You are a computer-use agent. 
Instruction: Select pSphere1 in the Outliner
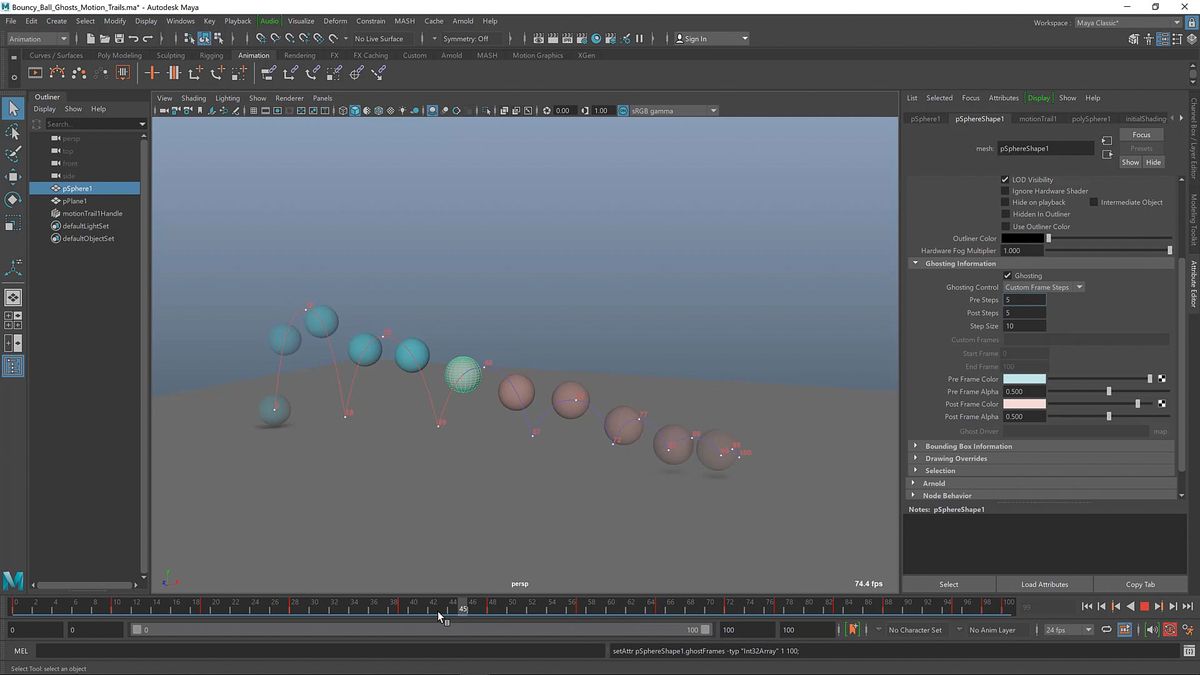(x=77, y=188)
